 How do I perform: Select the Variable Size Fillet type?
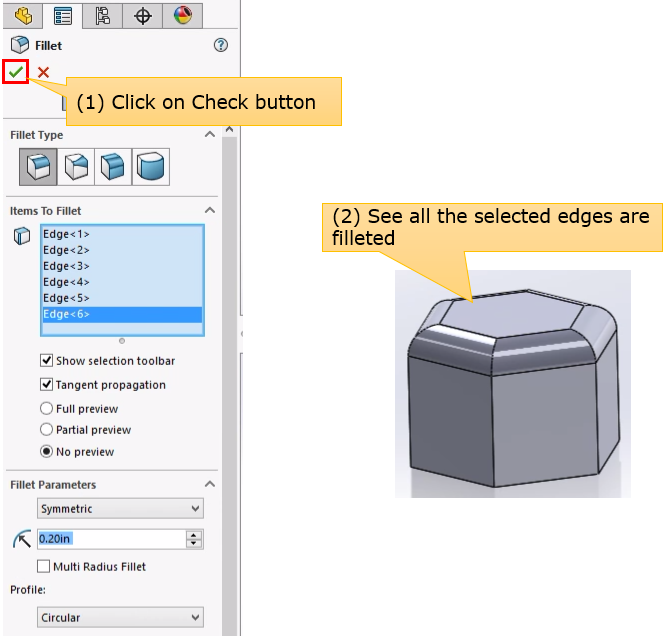(76, 167)
